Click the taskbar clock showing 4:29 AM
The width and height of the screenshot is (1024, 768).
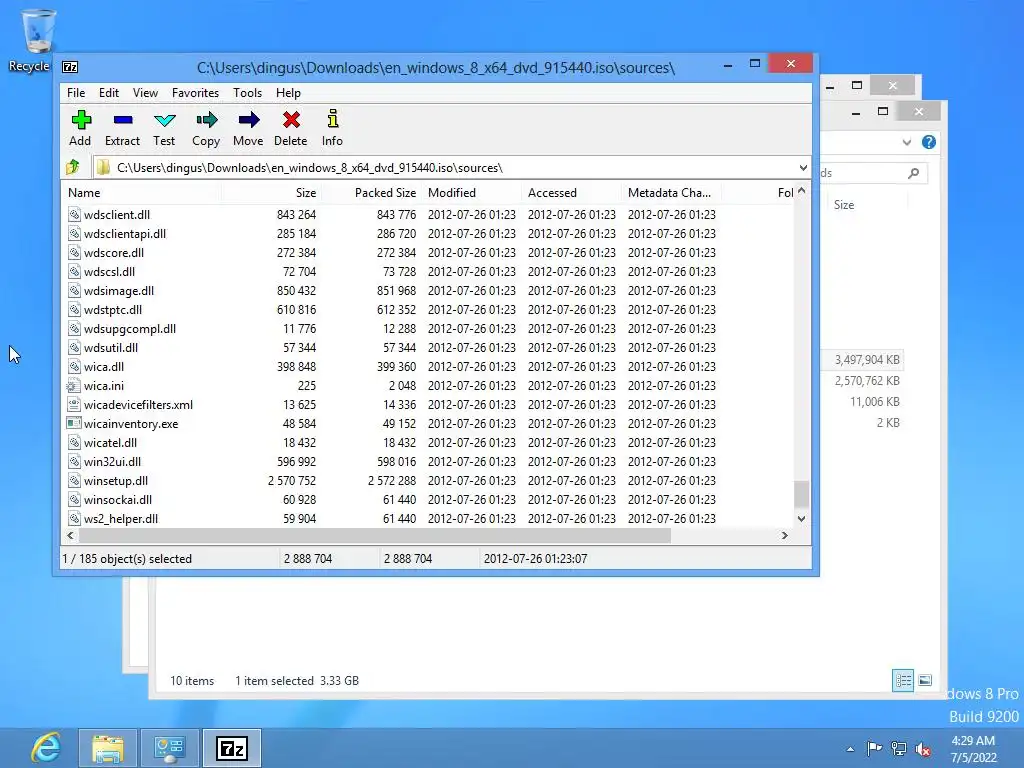point(973,749)
